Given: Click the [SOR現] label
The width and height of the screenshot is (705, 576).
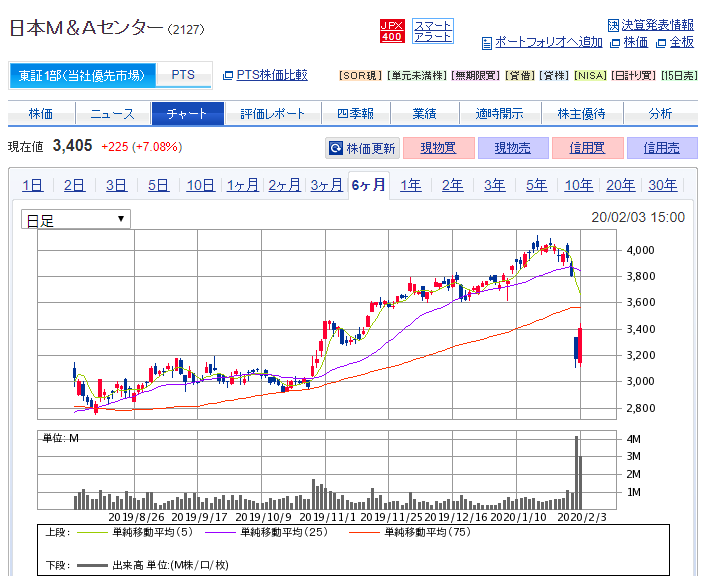Looking at the screenshot, I should 360,76.
